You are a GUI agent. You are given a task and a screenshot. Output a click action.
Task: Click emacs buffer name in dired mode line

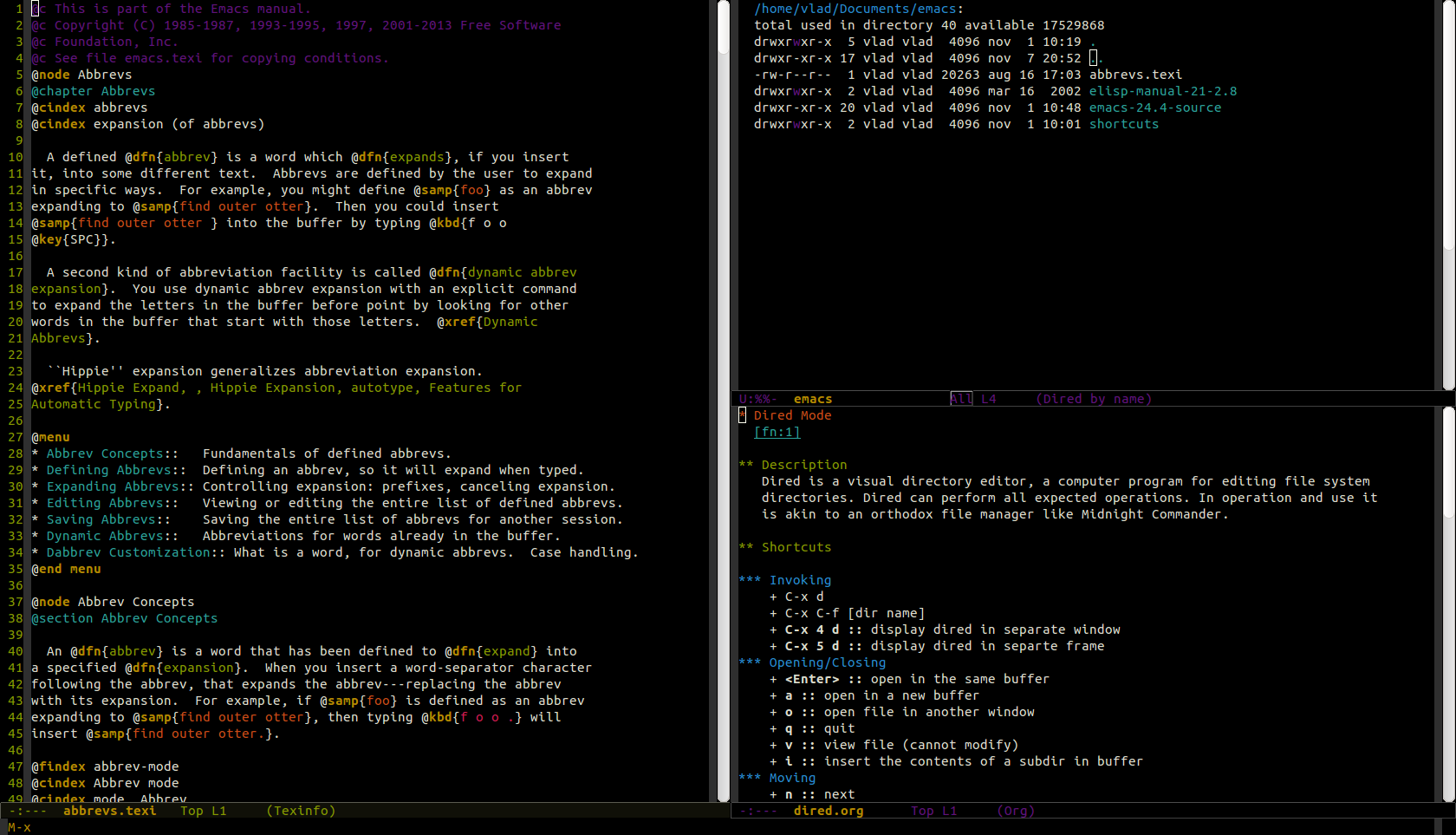coord(813,399)
